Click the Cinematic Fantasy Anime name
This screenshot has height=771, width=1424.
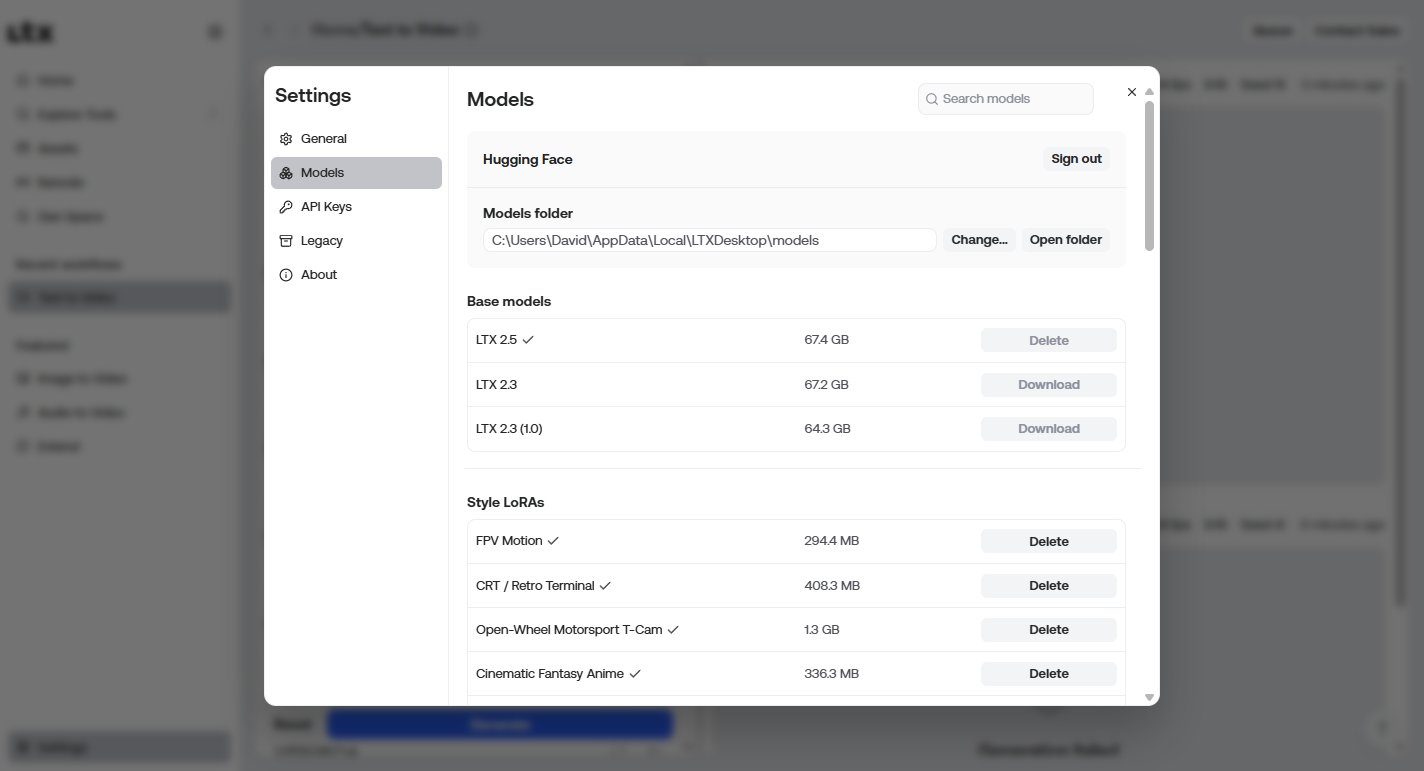[550, 674]
